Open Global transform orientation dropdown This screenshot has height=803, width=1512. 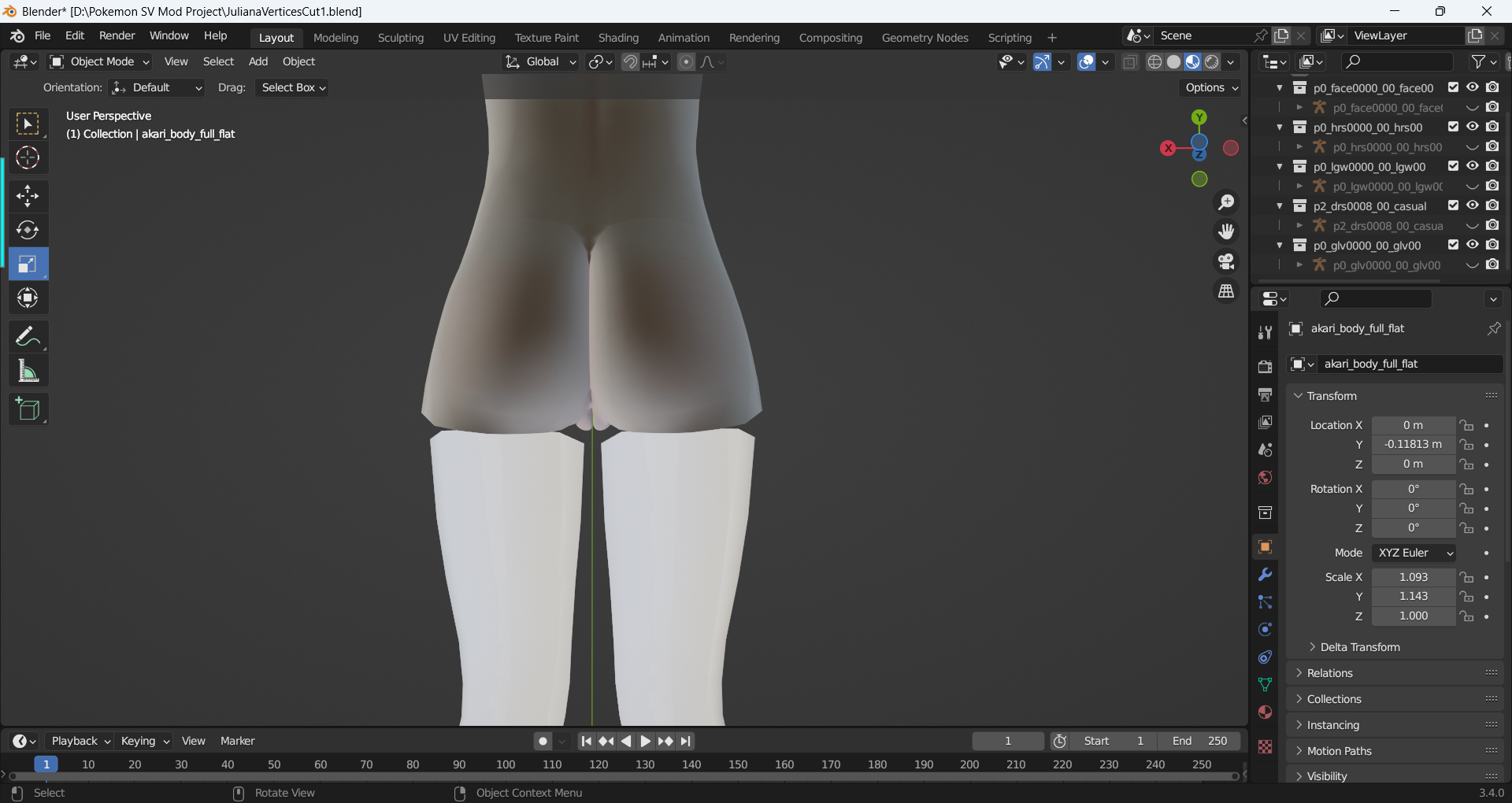[x=540, y=61]
